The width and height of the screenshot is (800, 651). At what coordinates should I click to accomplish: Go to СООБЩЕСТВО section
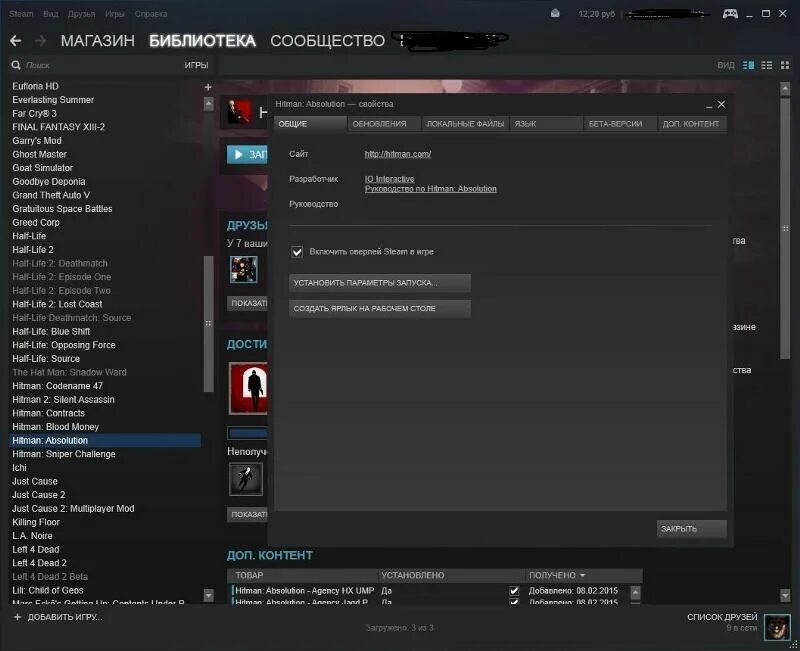coord(328,41)
